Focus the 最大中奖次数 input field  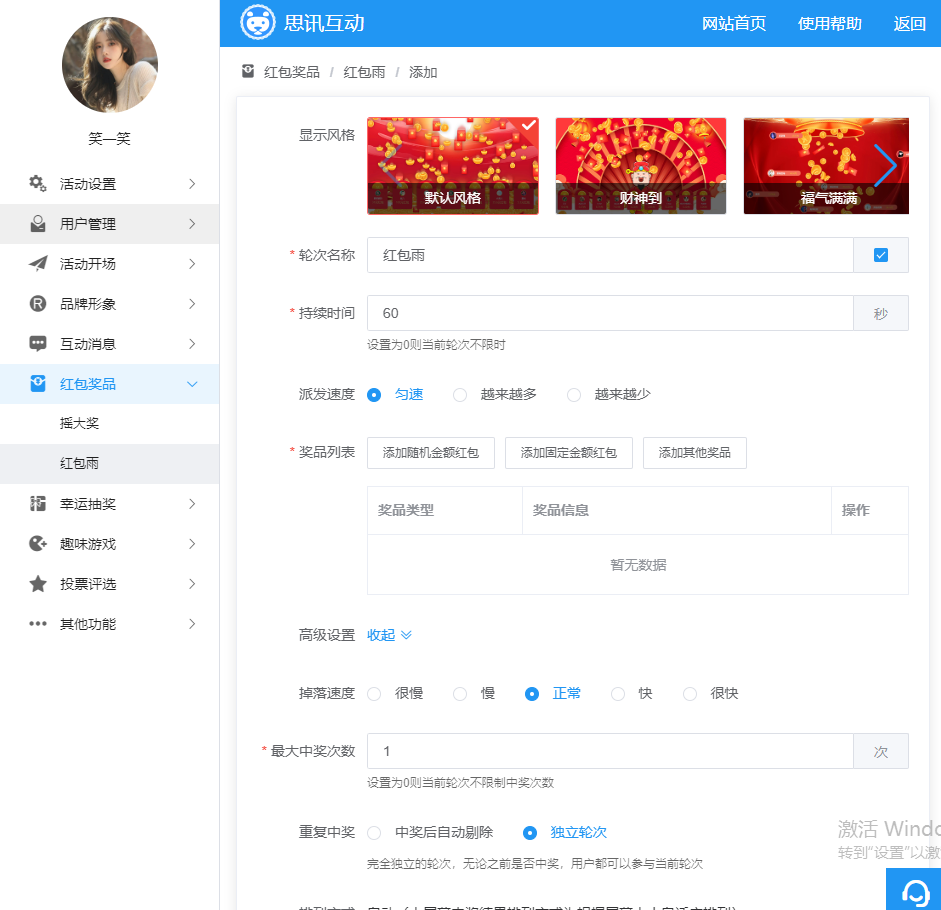click(610, 751)
